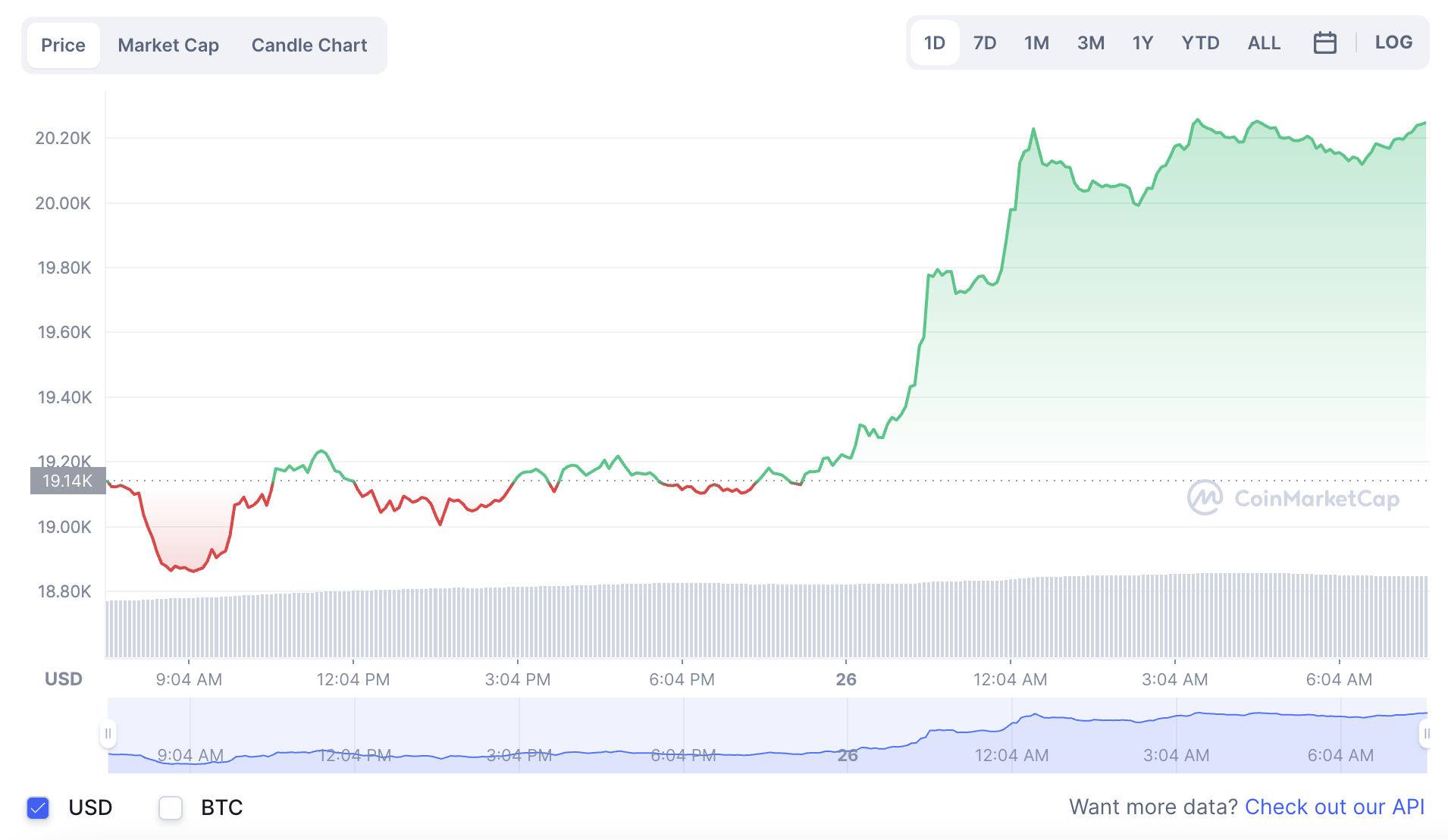Click the CoinMarketCap watermark logo
Screen dimensions: 1448x840
[x=1293, y=498]
